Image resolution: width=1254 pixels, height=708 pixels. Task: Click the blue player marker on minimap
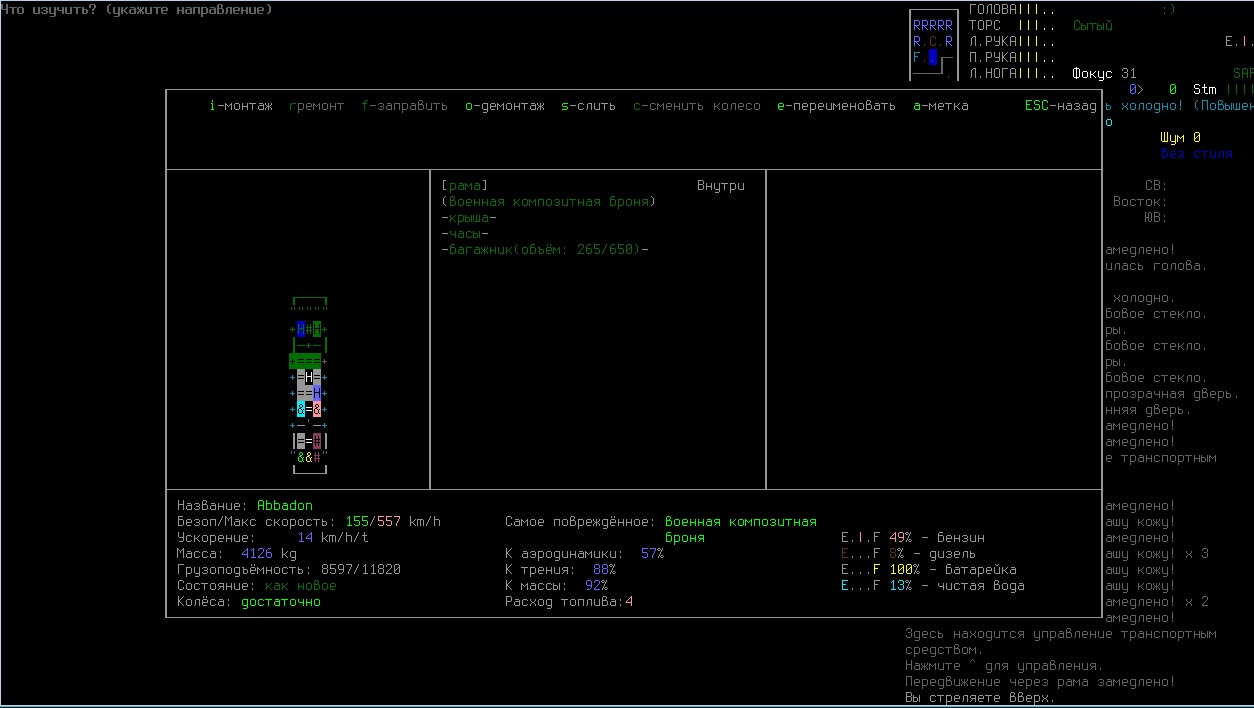click(933, 57)
